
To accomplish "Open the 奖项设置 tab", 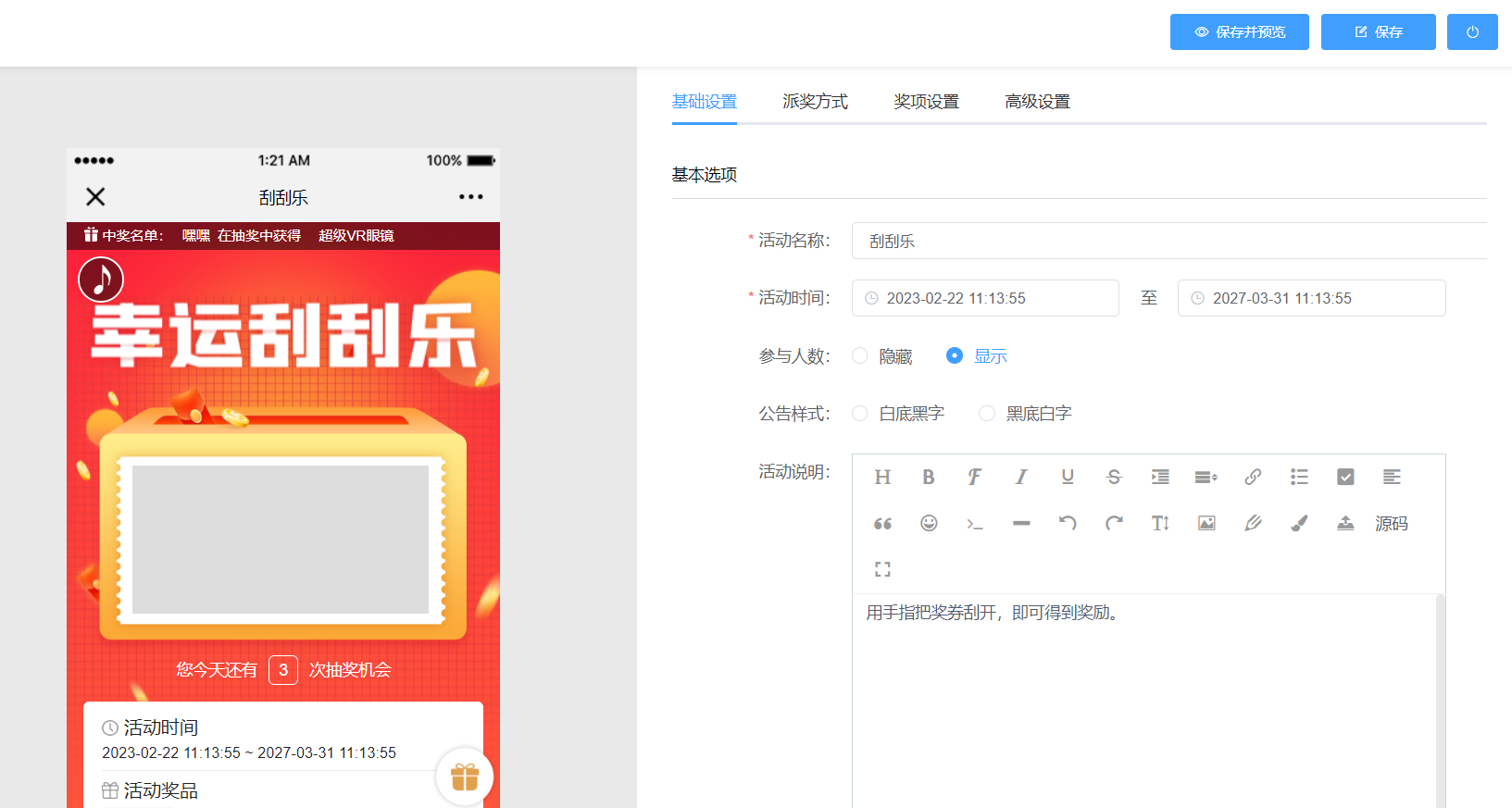I will coord(926,102).
